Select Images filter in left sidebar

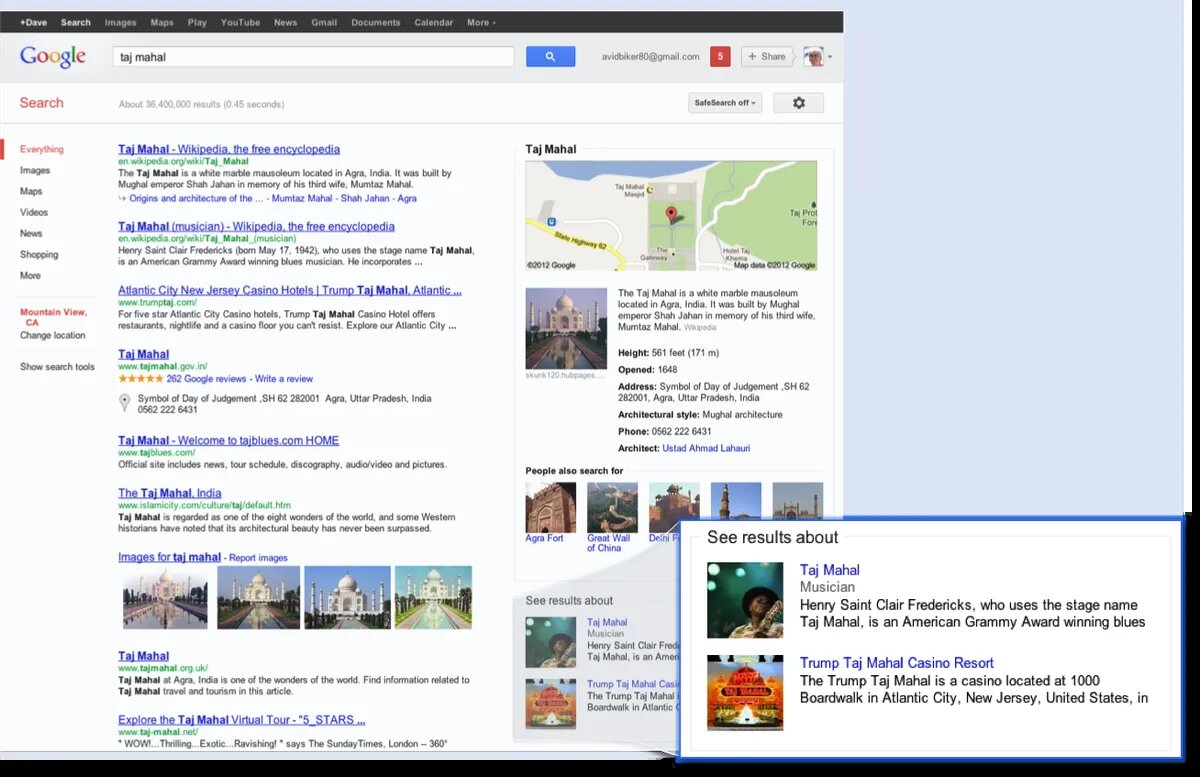35,170
